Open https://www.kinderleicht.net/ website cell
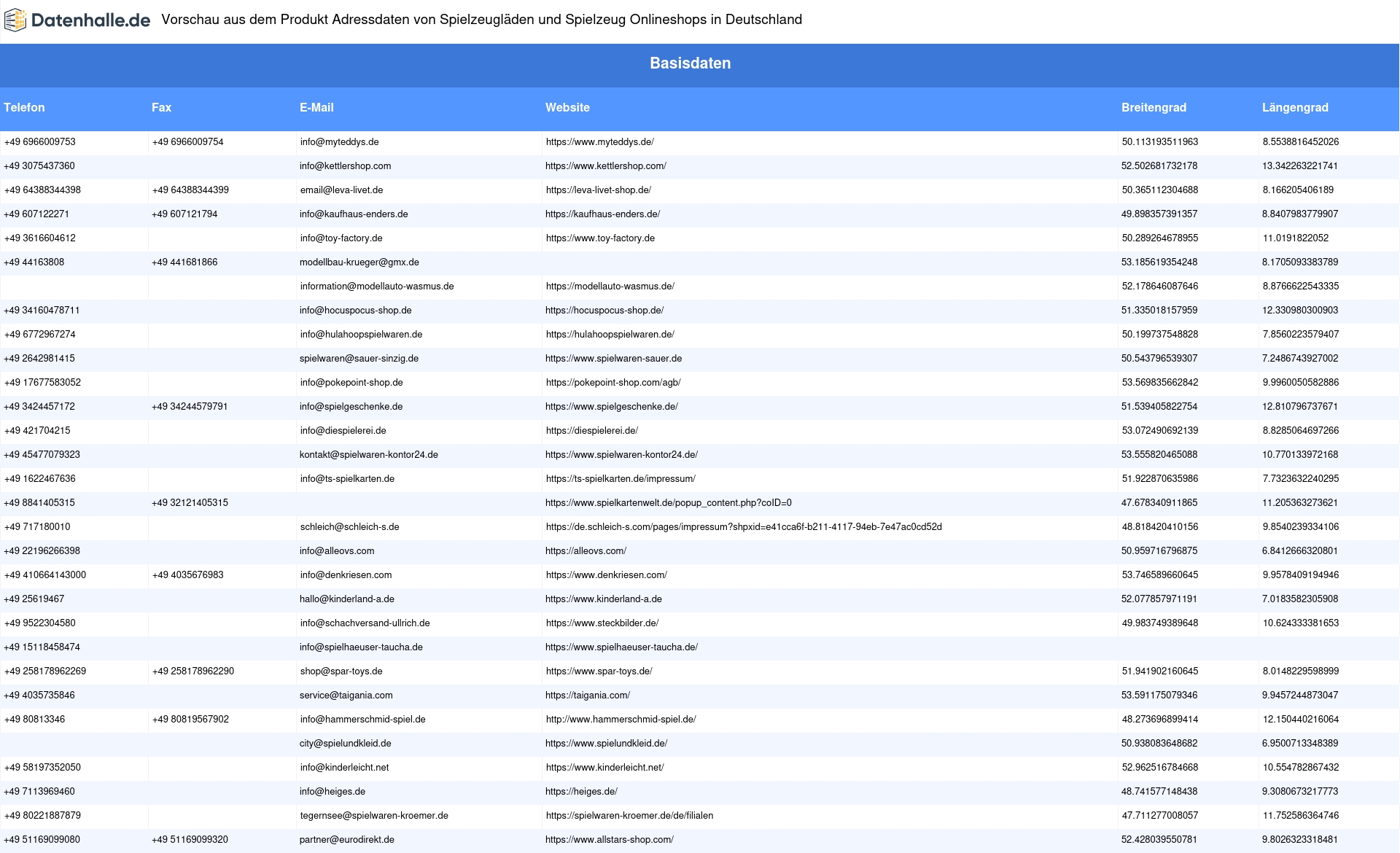Screen dimensions: 1400x853 (605, 768)
